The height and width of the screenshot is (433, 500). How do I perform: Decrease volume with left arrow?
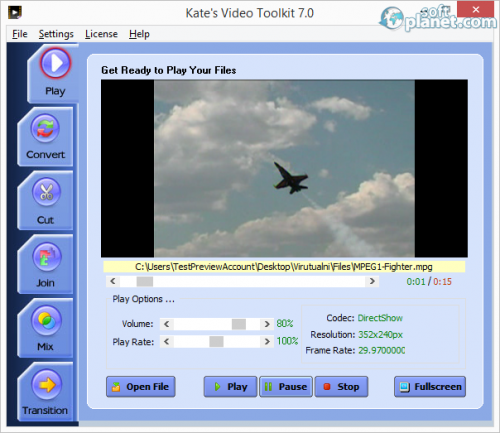pos(167,324)
